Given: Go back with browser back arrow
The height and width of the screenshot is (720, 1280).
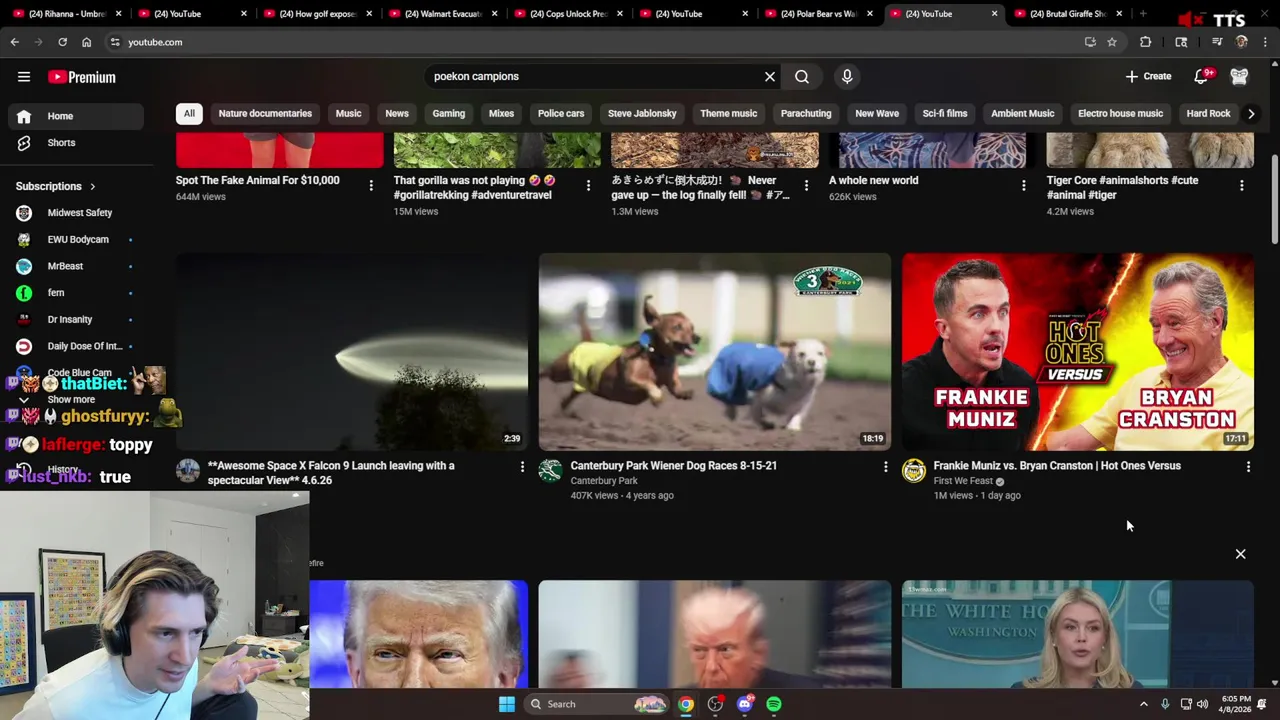Looking at the screenshot, I should [x=14, y=42].
